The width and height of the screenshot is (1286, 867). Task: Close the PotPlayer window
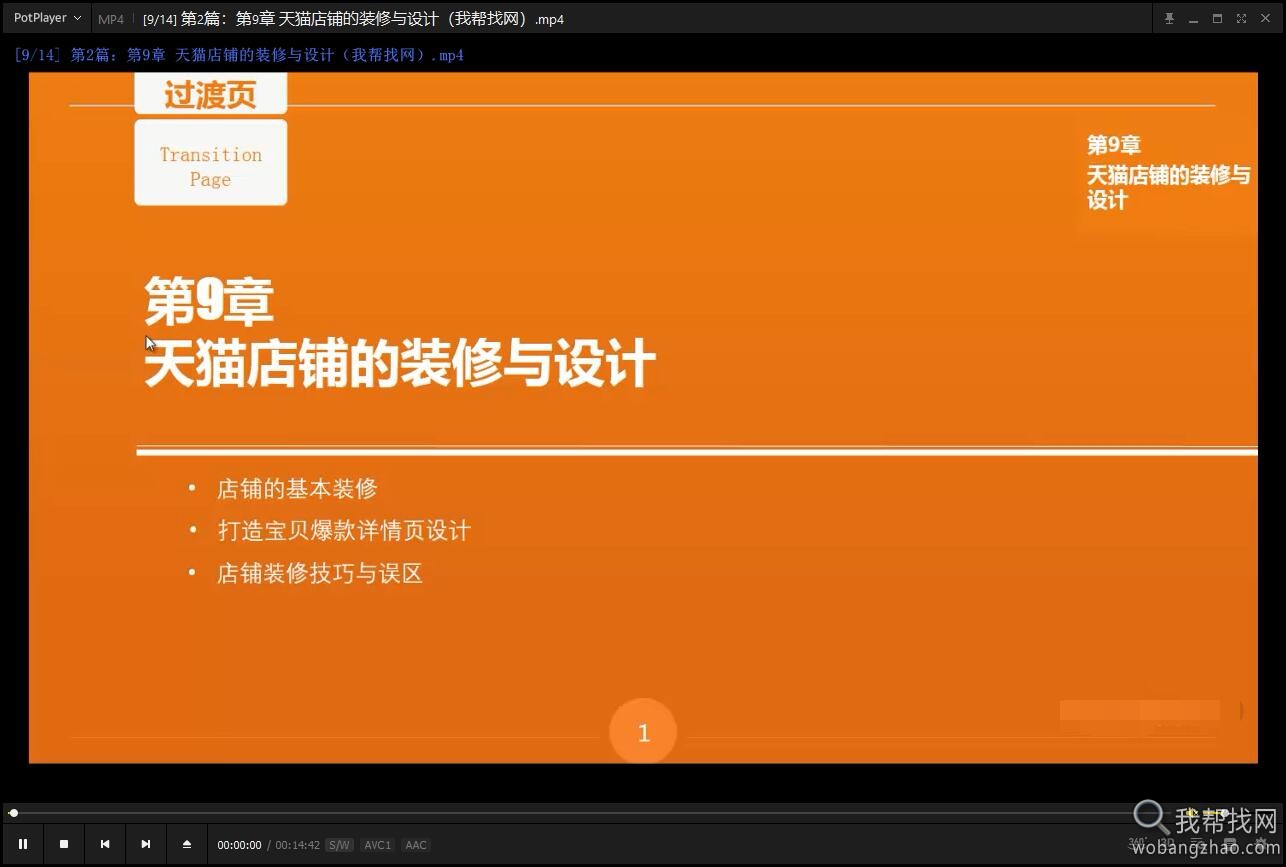[x=1265, y=19]
